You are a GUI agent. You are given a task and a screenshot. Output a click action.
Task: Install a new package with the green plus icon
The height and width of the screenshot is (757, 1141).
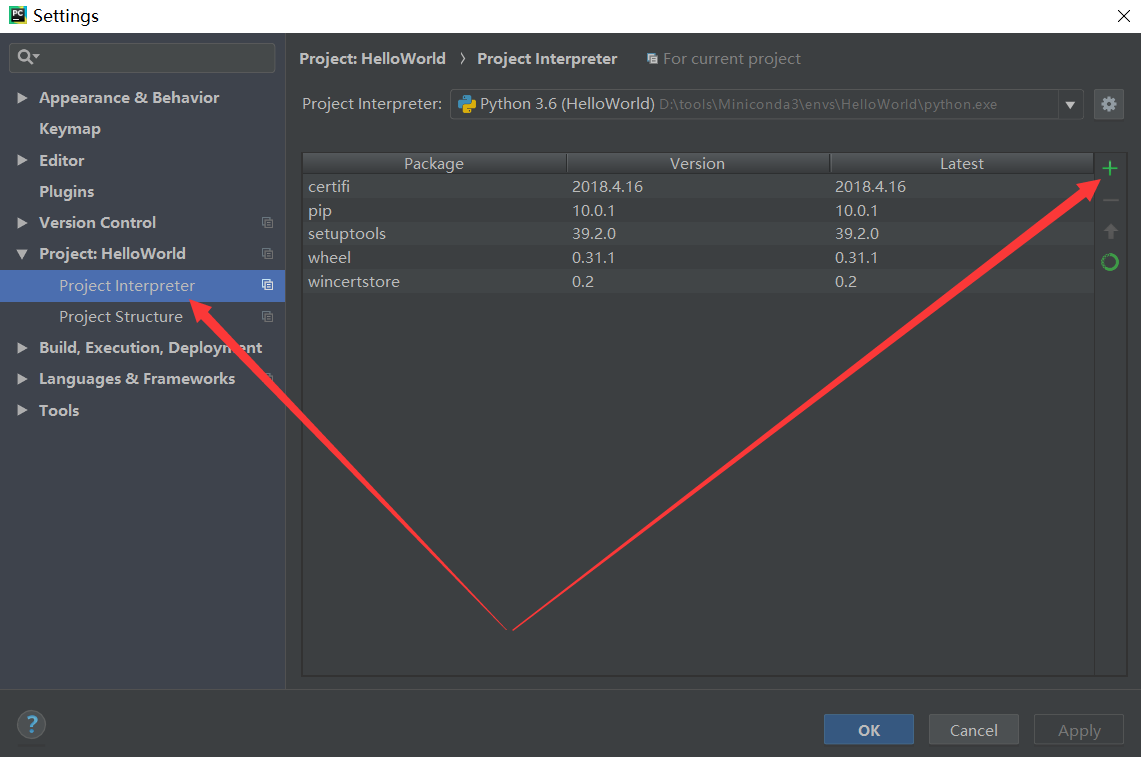click(1109, 168)
